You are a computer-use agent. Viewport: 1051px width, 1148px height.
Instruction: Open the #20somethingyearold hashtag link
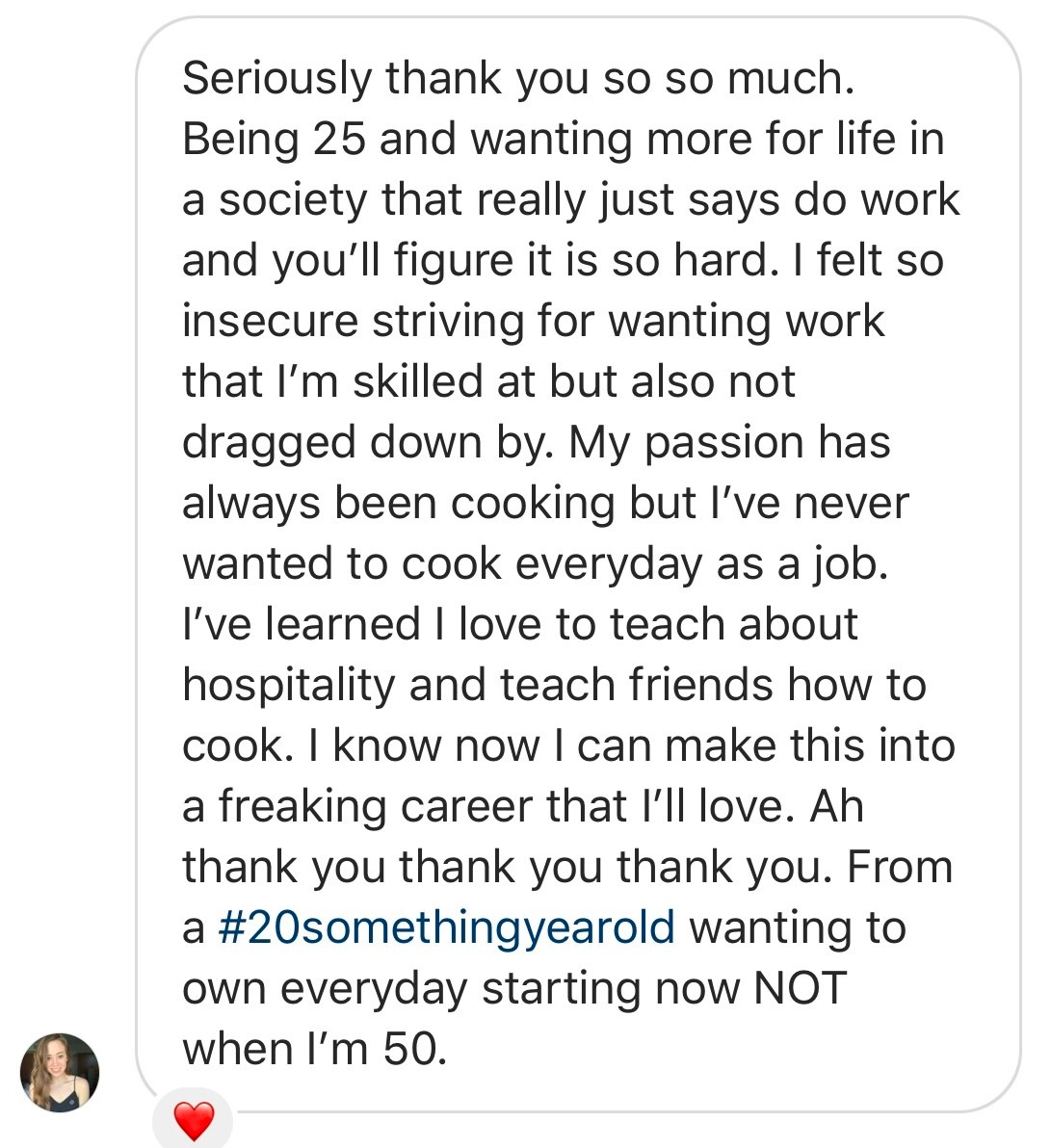(447, 927)
